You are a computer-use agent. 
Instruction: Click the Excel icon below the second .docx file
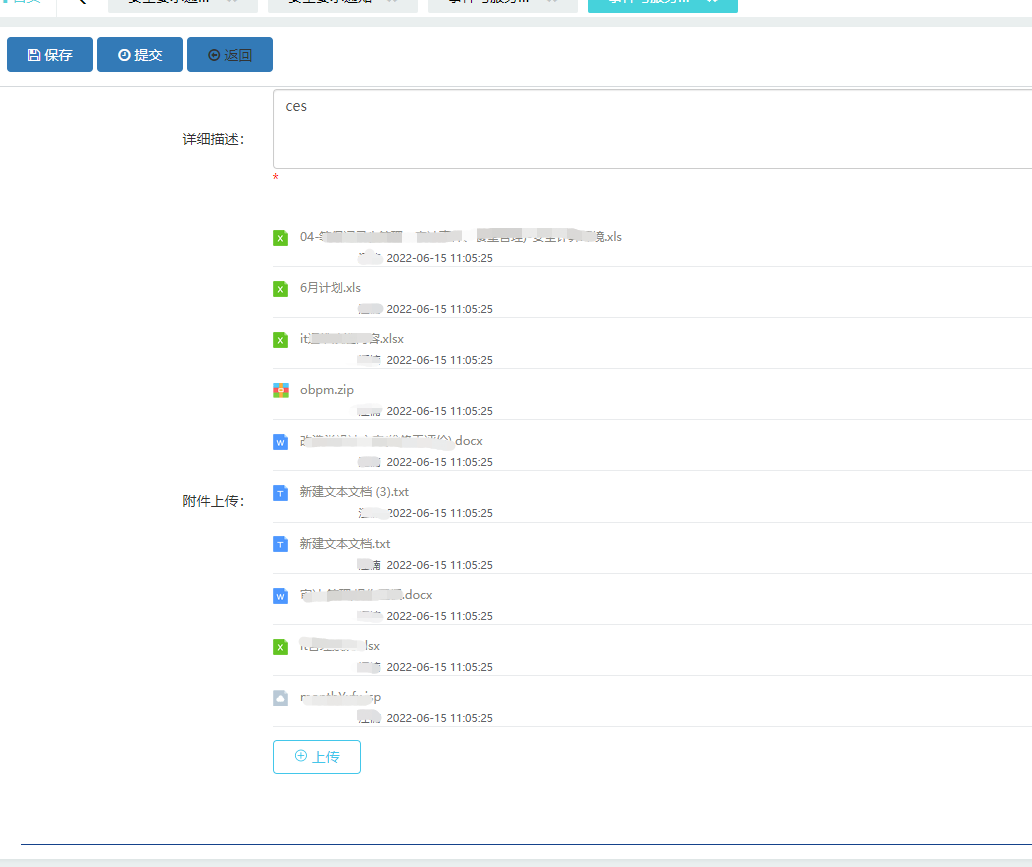[280, 647]
